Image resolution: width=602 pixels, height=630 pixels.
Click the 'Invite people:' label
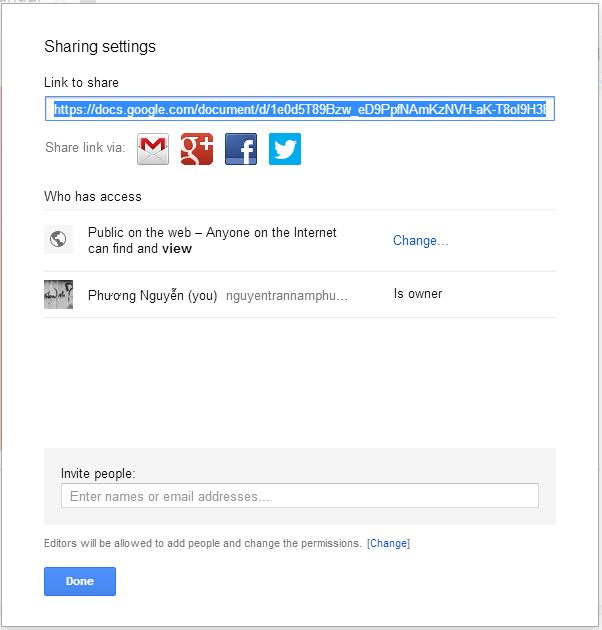[98, 473]
